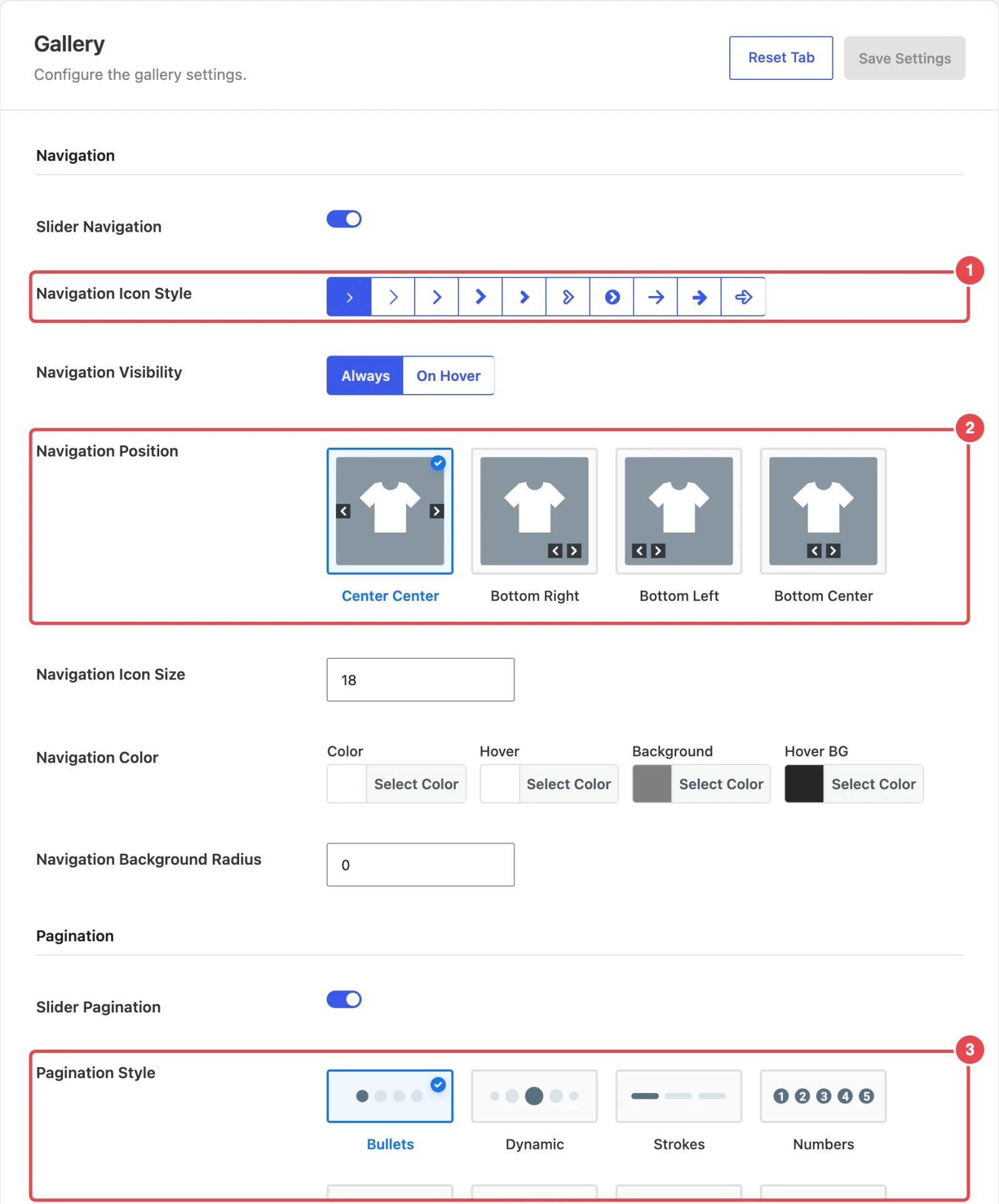This screenshot has height=1204, width=999.
Task: Choose the Strokes pagination style
Action: [x=679, y=1096]
